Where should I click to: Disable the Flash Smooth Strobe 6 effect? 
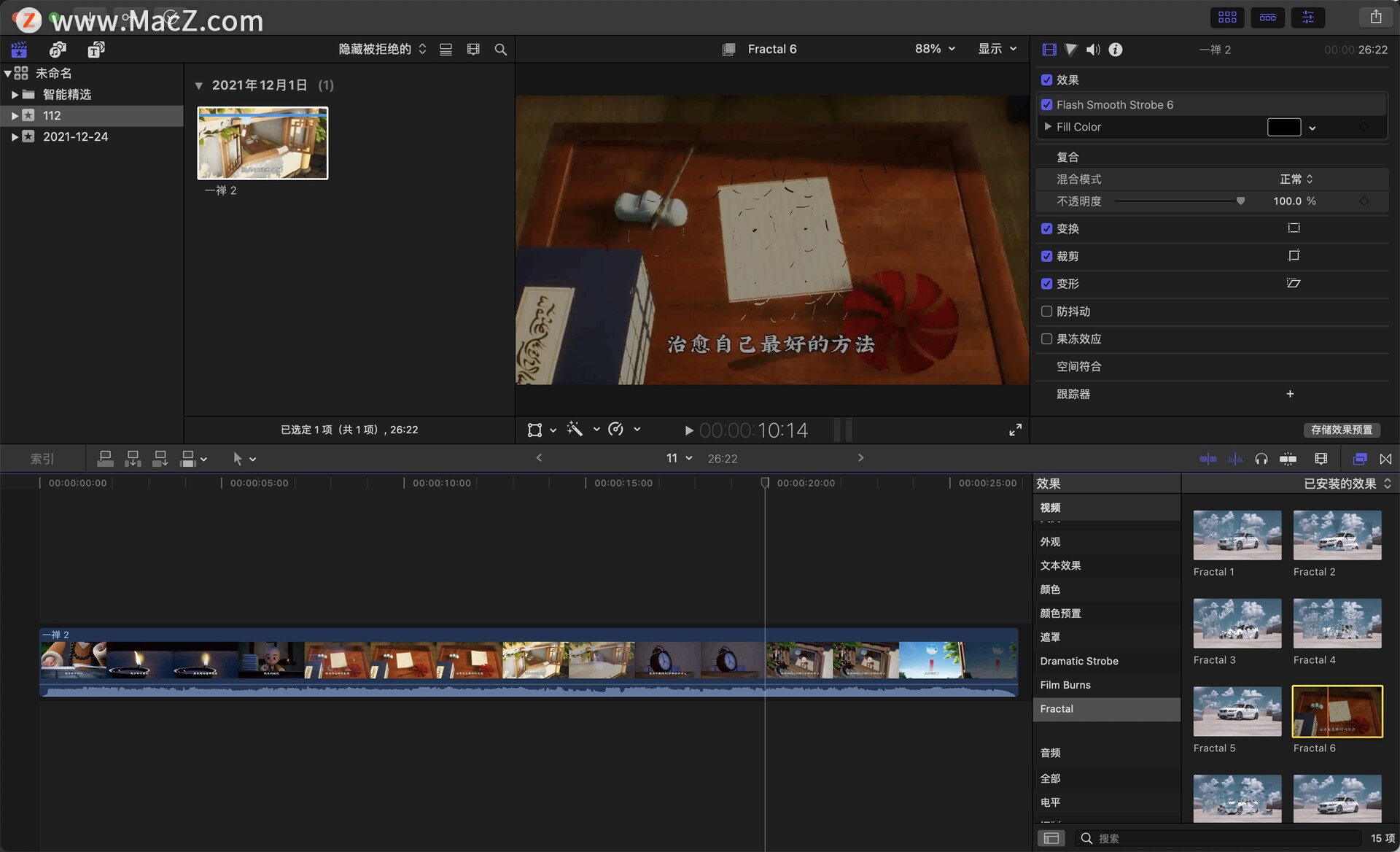[x=1047, y=105]
